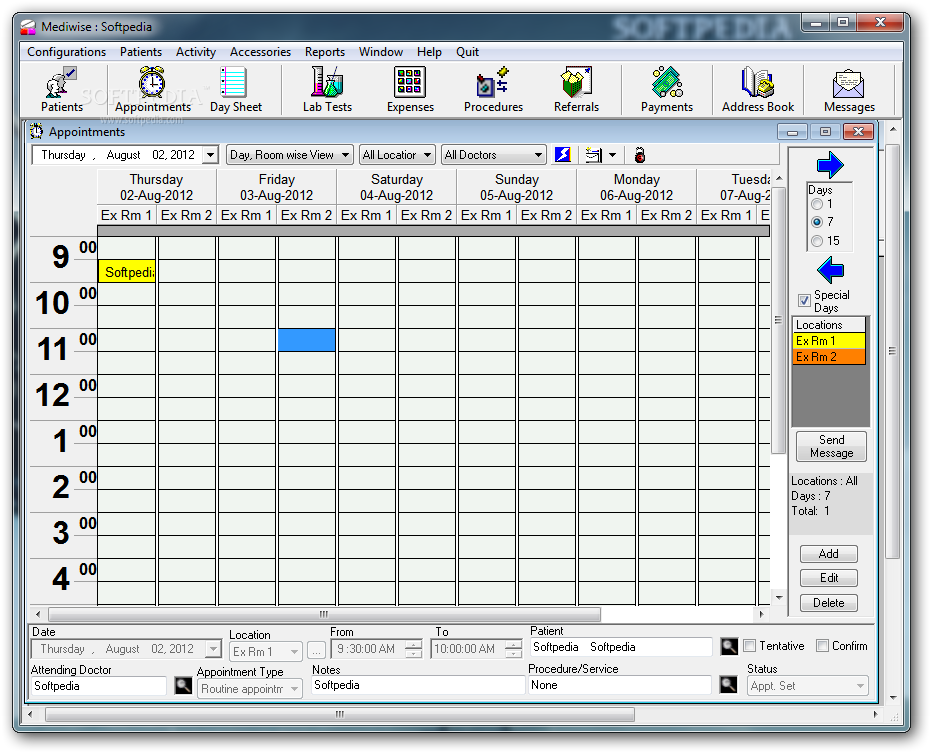Open the Day Sheet icon
This screenshot has height=753, width=931.
[x=235, y=89]
